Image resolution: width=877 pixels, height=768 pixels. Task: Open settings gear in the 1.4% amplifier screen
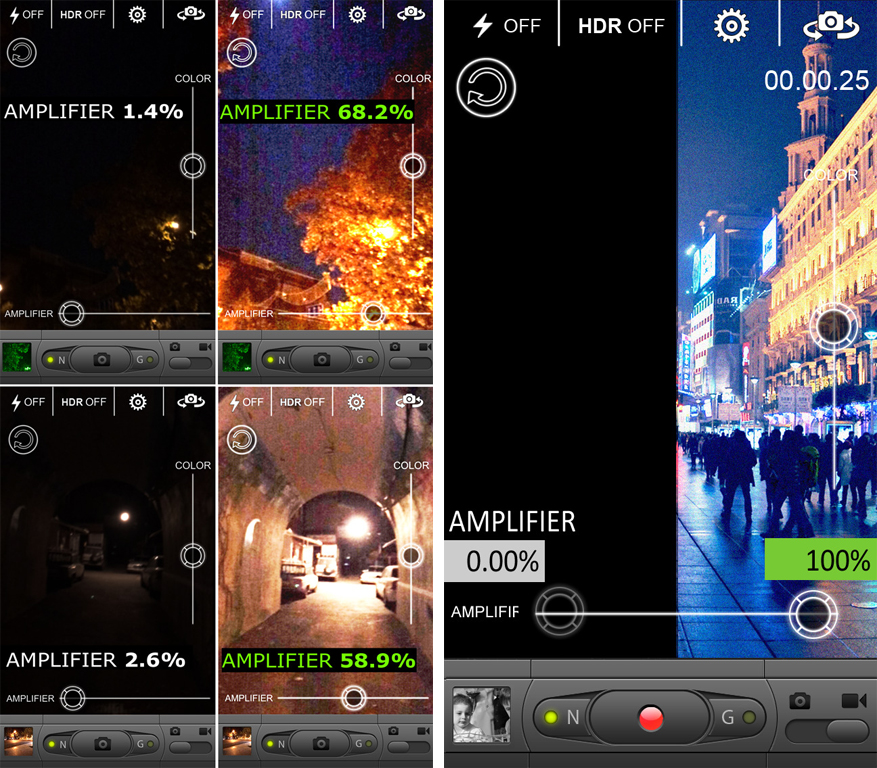138,14
